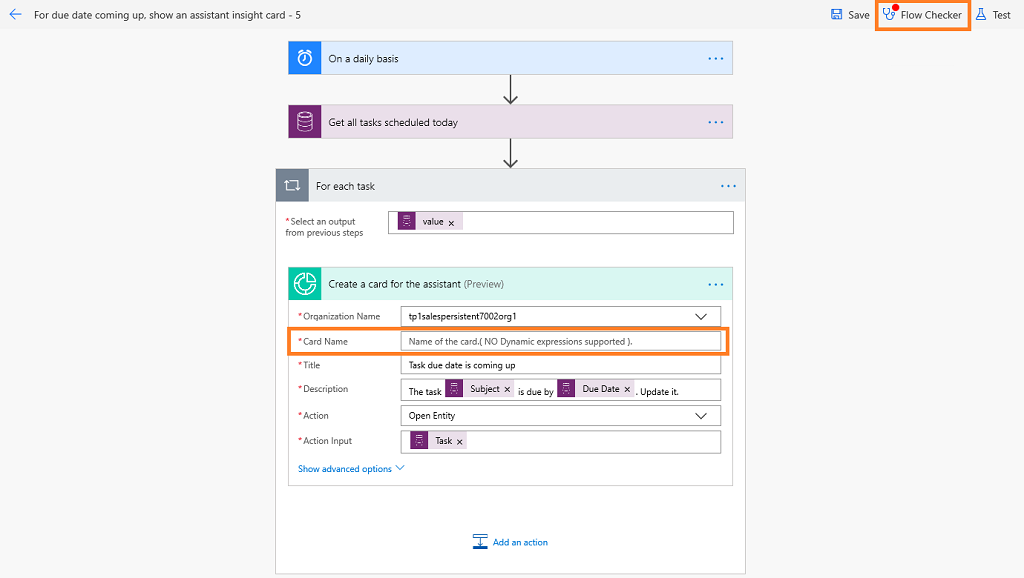
Task: Open ellipsis menu for For each task
Action: click(x=728, y=186)
